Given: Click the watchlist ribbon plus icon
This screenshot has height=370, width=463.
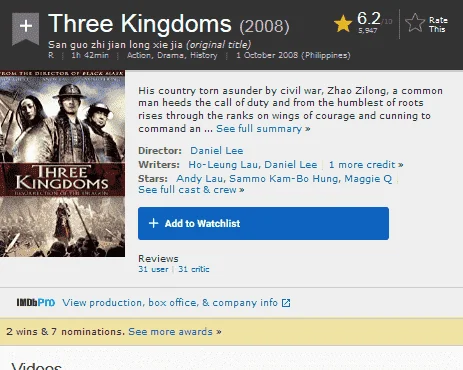Looking at the screenshot, I should pyautogui.click(x=26, y=28).
